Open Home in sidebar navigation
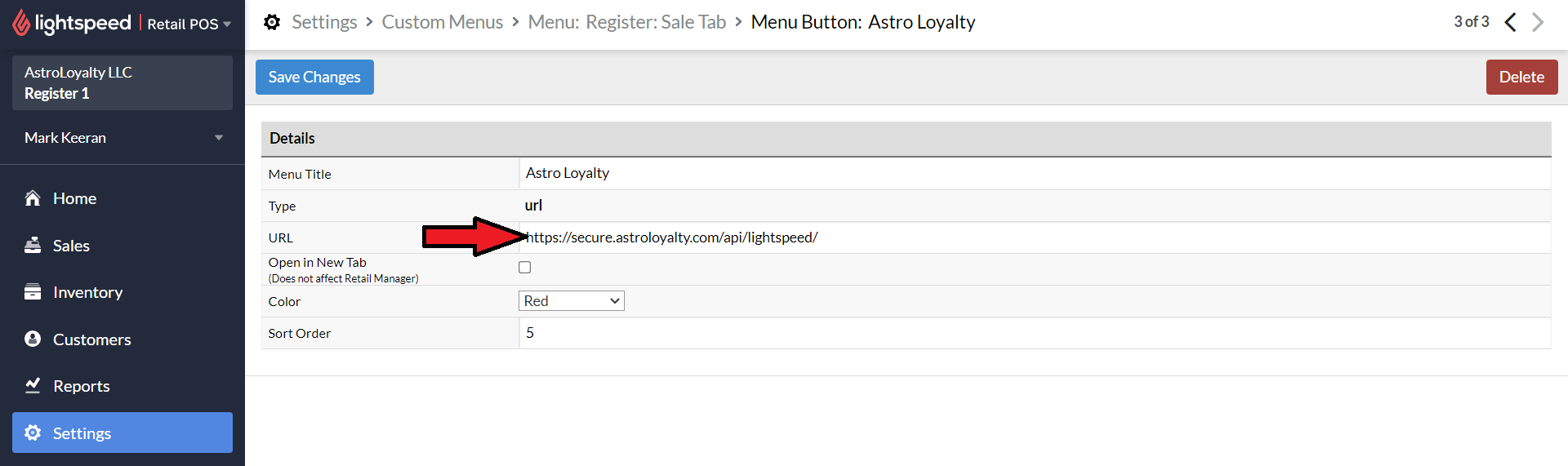 pyautogui.click(x=122, y=198)
